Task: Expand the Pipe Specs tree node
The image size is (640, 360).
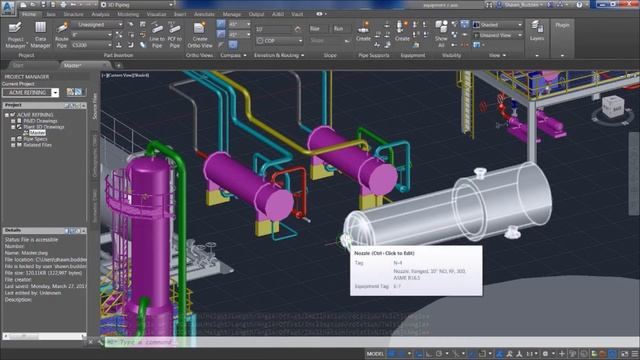Action: tap(13, 139)
